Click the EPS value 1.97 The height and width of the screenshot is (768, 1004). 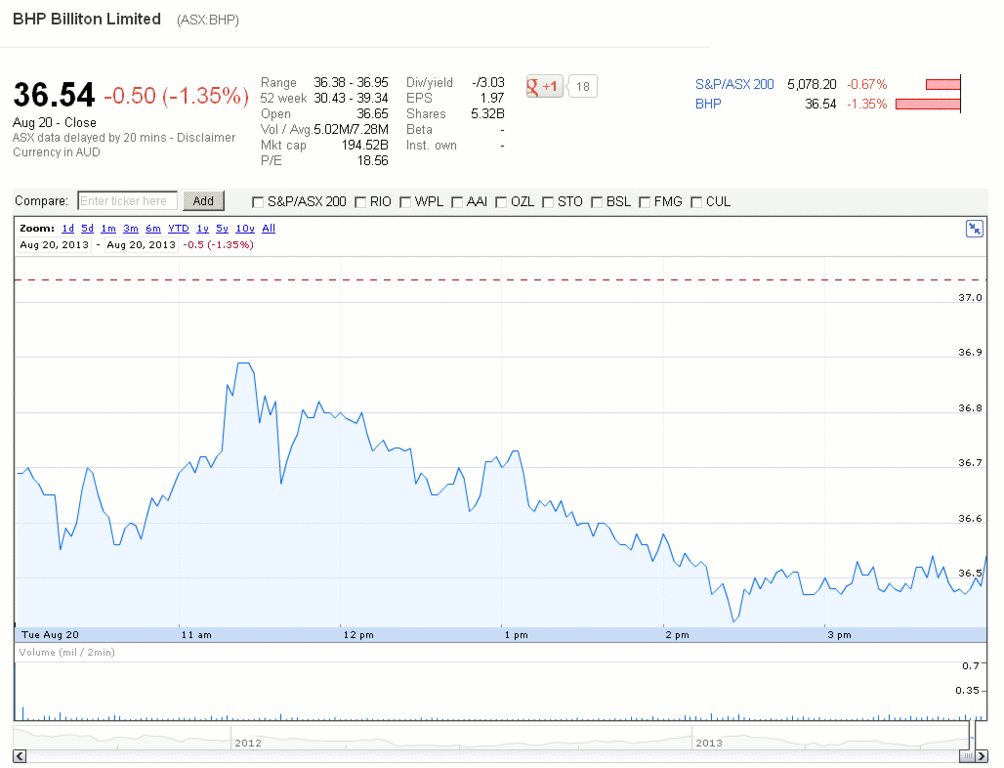pyautogui.click(x=492, y=98)
